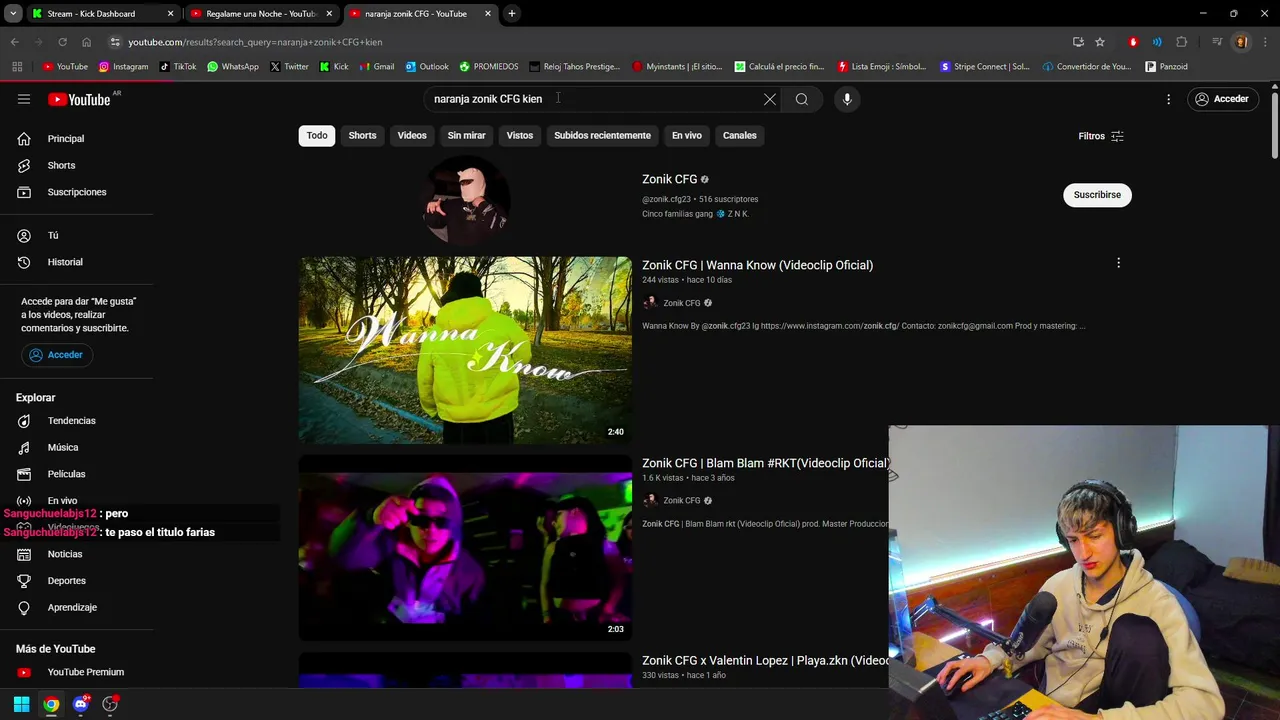Open the Filtros filter panel
Viewport: 1280px width, 720px height.
[1101, 136]
